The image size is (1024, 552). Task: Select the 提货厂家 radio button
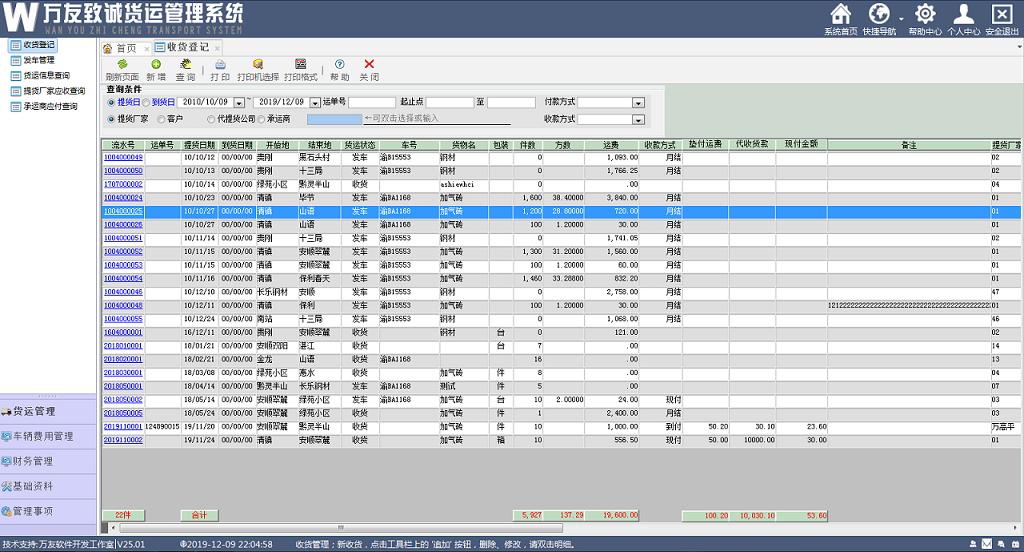(111, 119)
